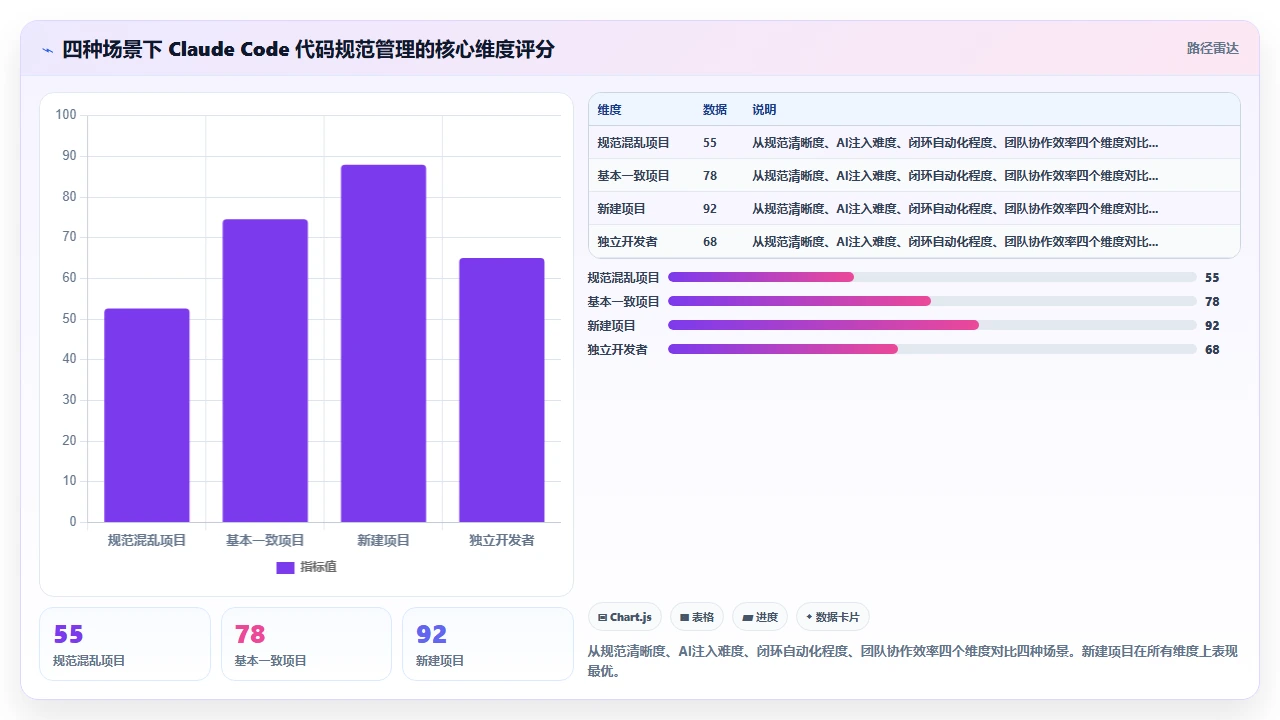Viewport: 1280px width, 720px height.
Task: Click table value 92
Action: 710,209
